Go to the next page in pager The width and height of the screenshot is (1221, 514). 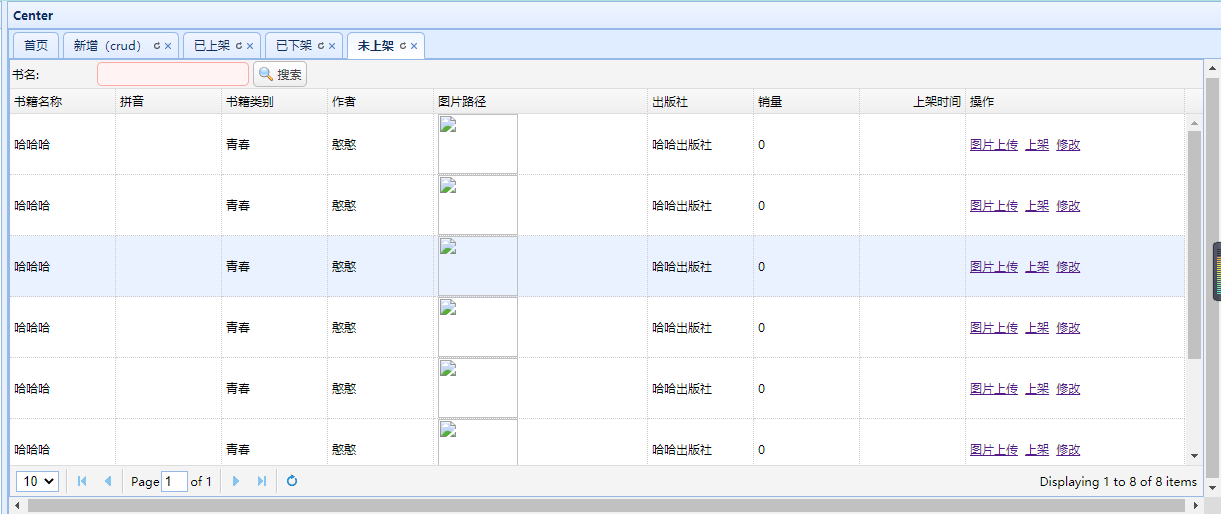click(x=236, y=481)
